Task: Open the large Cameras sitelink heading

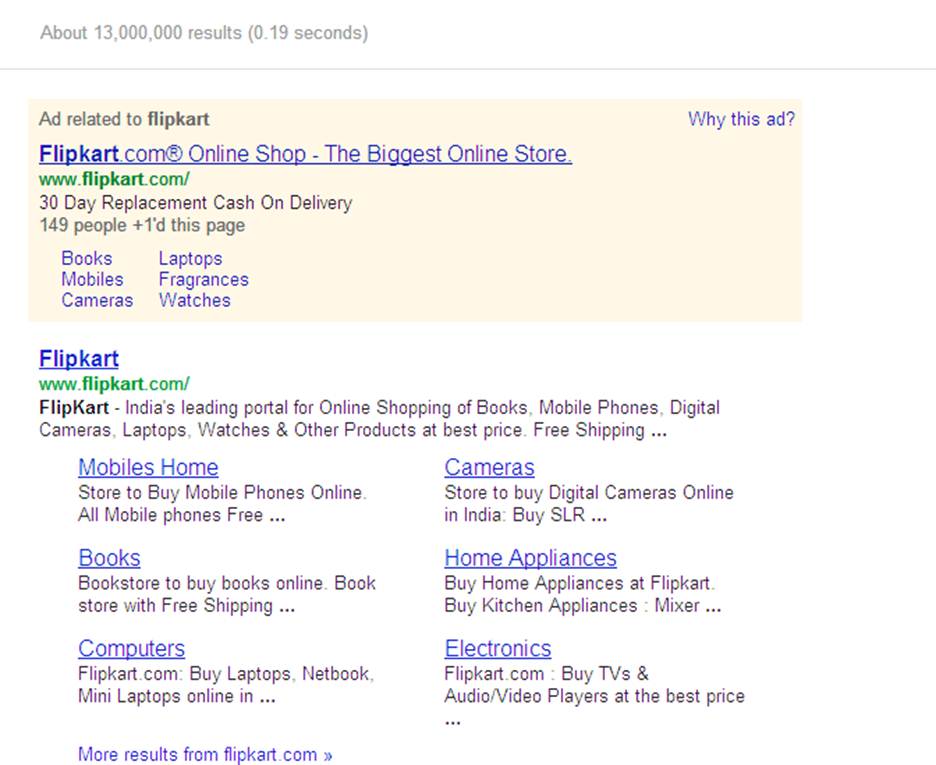Action: [489, 467]
